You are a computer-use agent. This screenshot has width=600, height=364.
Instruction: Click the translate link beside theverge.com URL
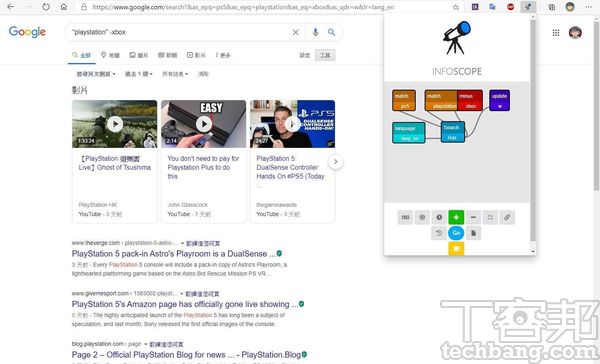coord(203,243)
